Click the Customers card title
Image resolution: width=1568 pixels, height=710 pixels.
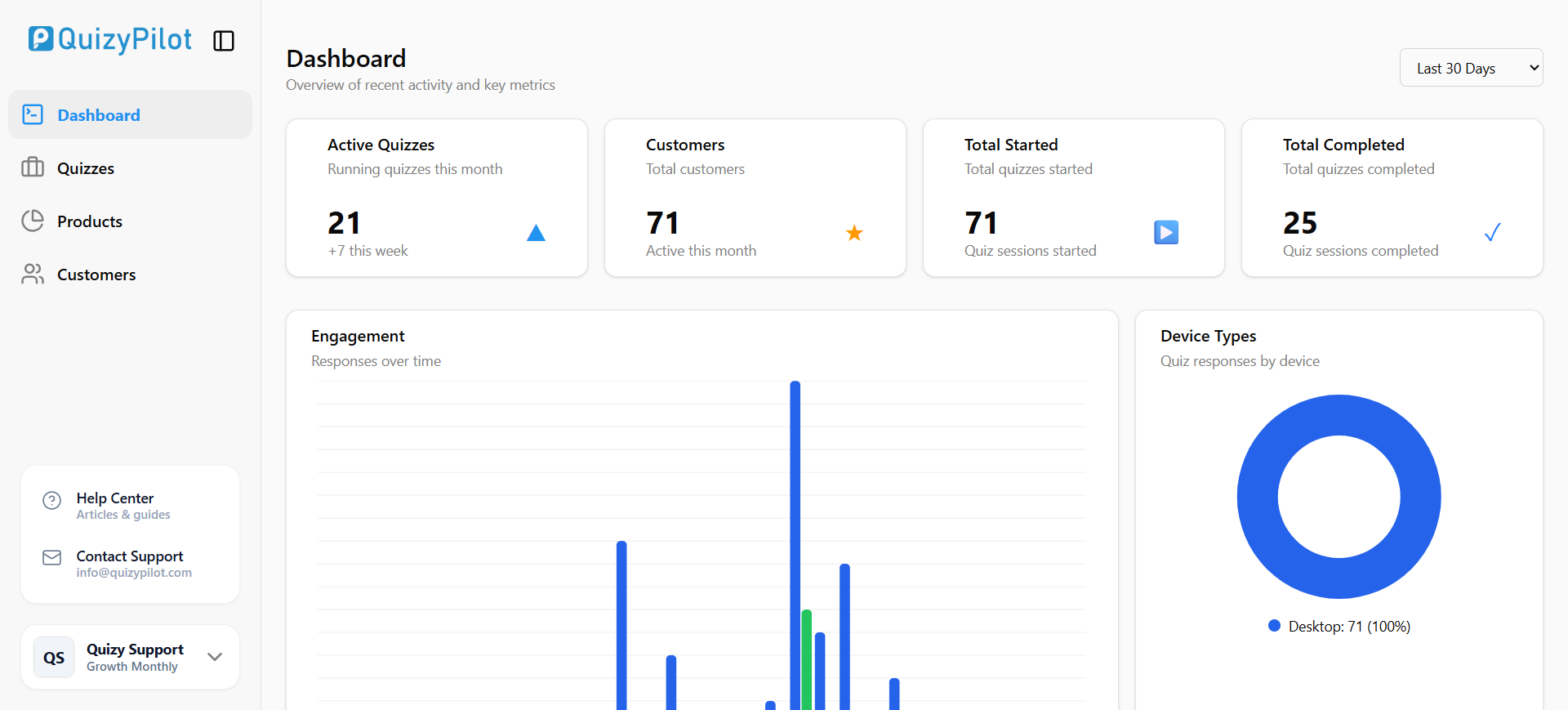pyautogui.click(x=685, y=145)
